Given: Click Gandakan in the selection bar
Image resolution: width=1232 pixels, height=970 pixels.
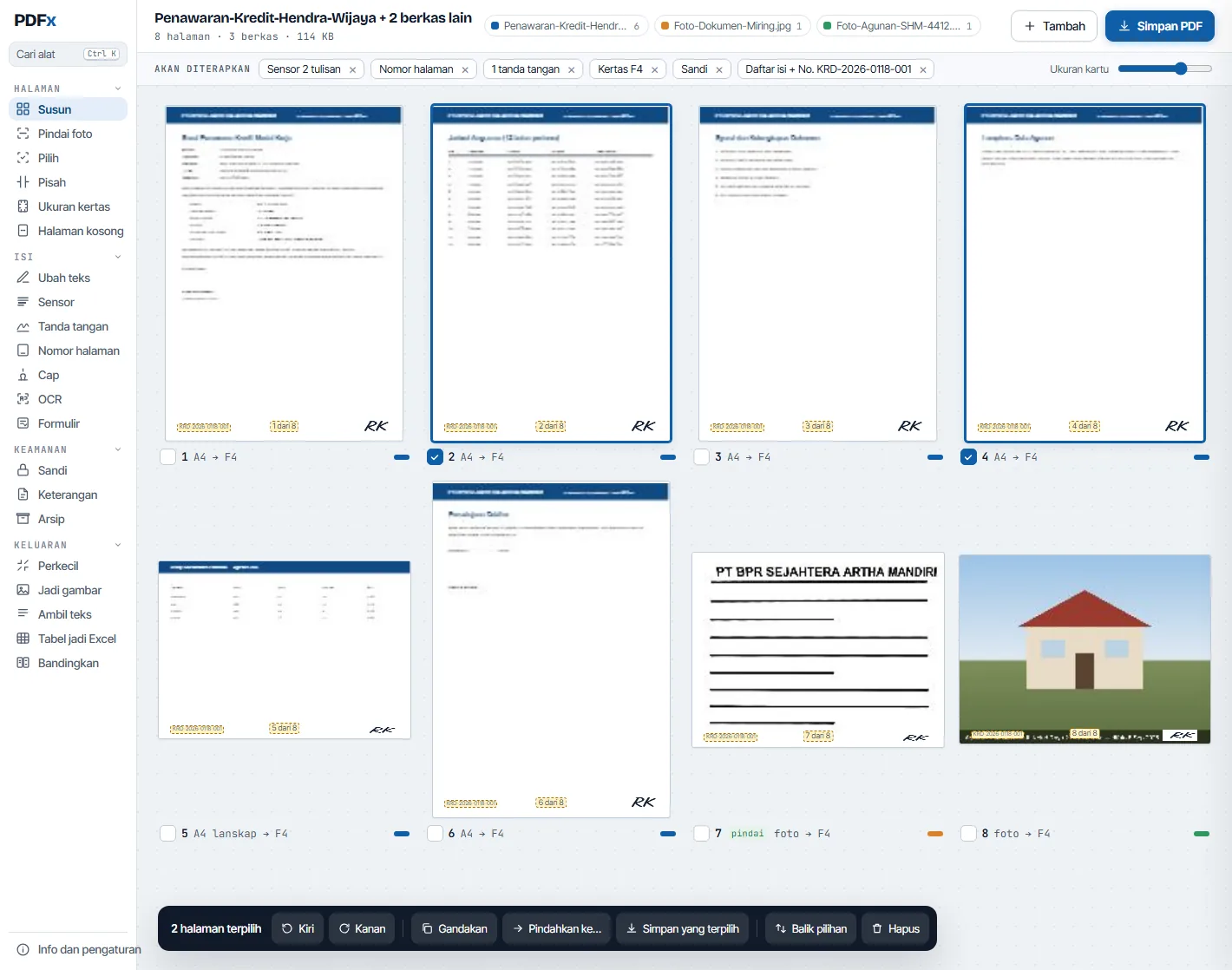Looking at the screenshot, I should pos(455,928).
